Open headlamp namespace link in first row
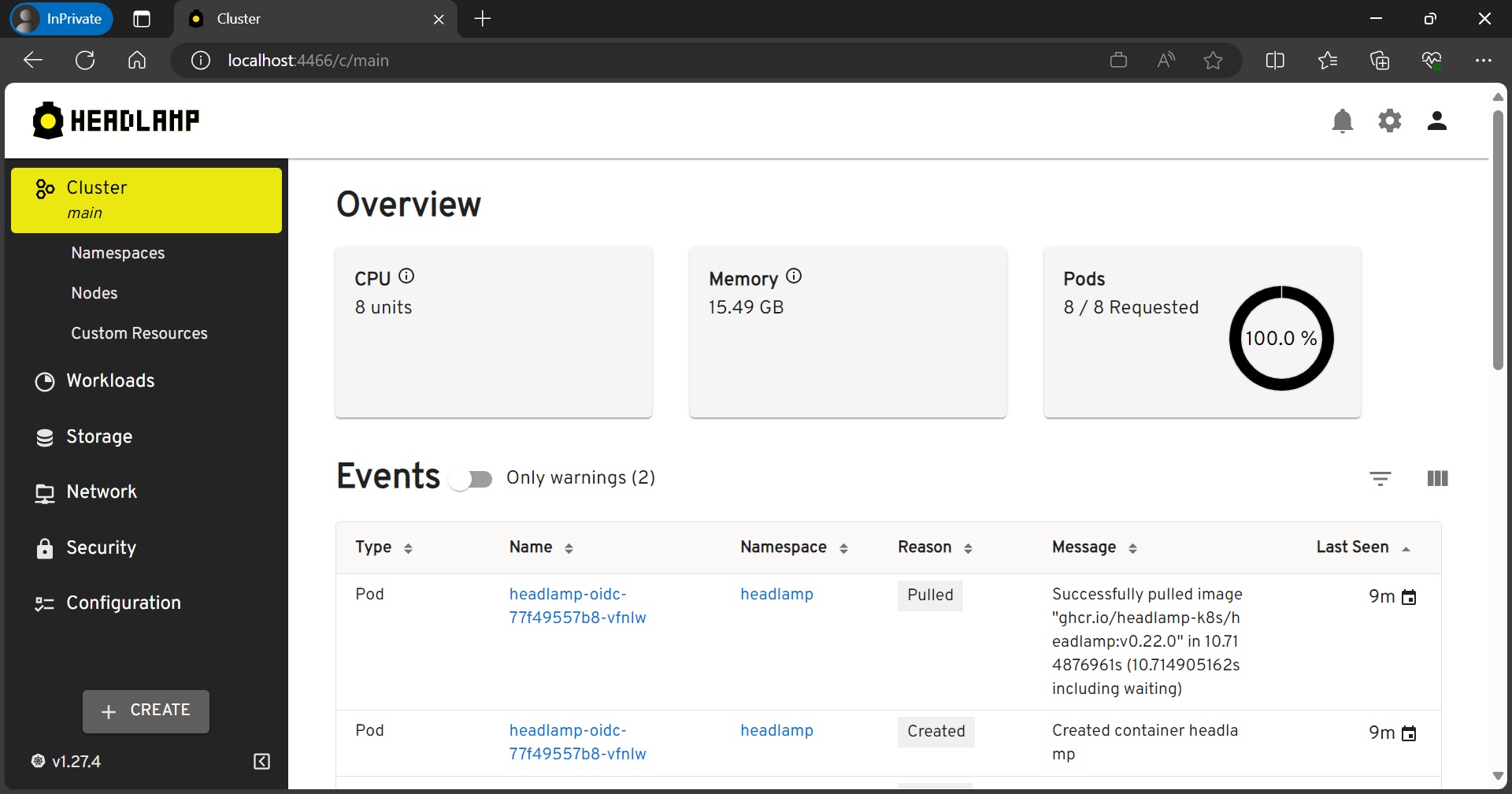The height and width of the screenshot is (794, 1512). [776, 595]
